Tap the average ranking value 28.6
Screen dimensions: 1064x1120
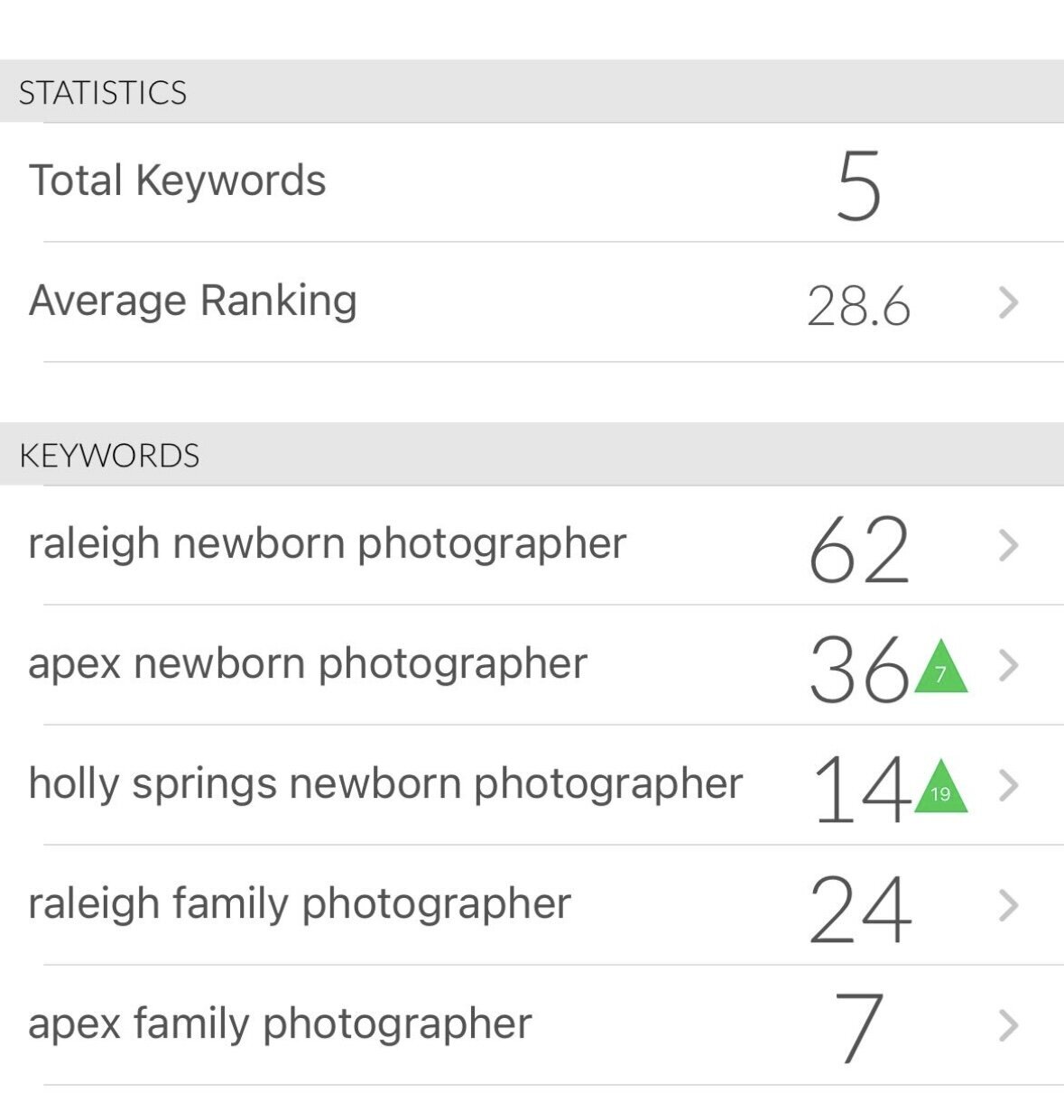(x=858, y=306)
